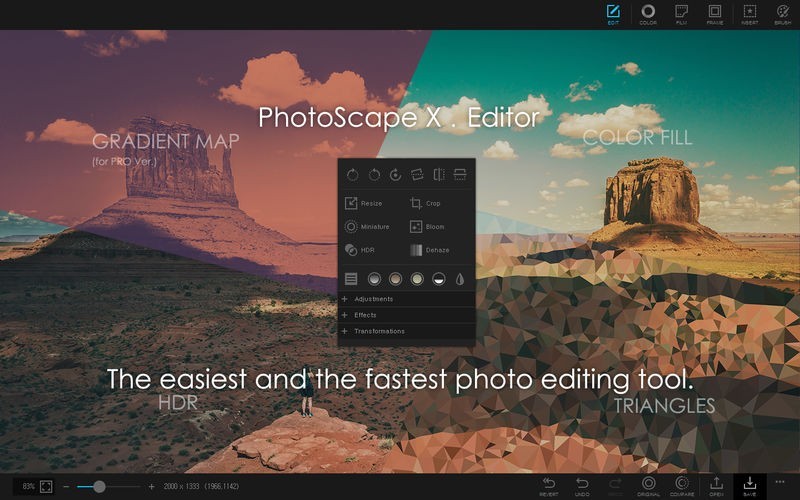This screenshot has width=800, height=500.
Task: Click the Save button
Action: tap(749, 487)
